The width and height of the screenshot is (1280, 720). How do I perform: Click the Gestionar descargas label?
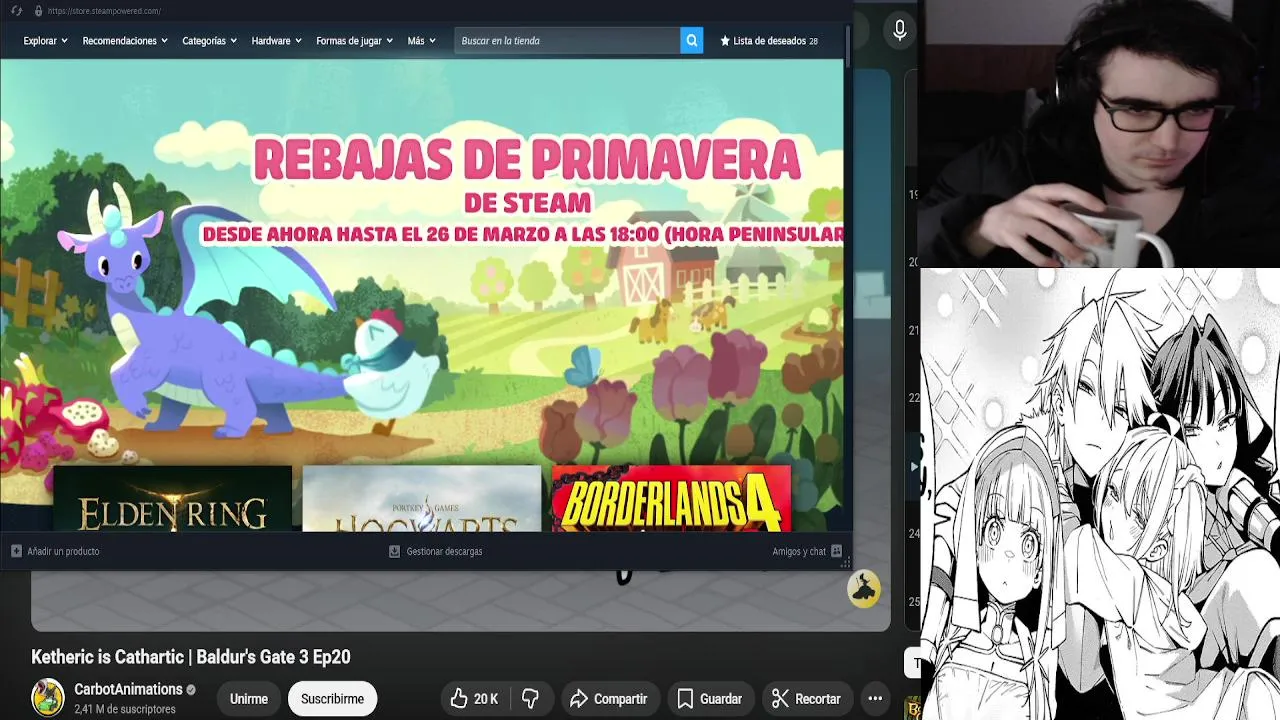pos(444,551)
